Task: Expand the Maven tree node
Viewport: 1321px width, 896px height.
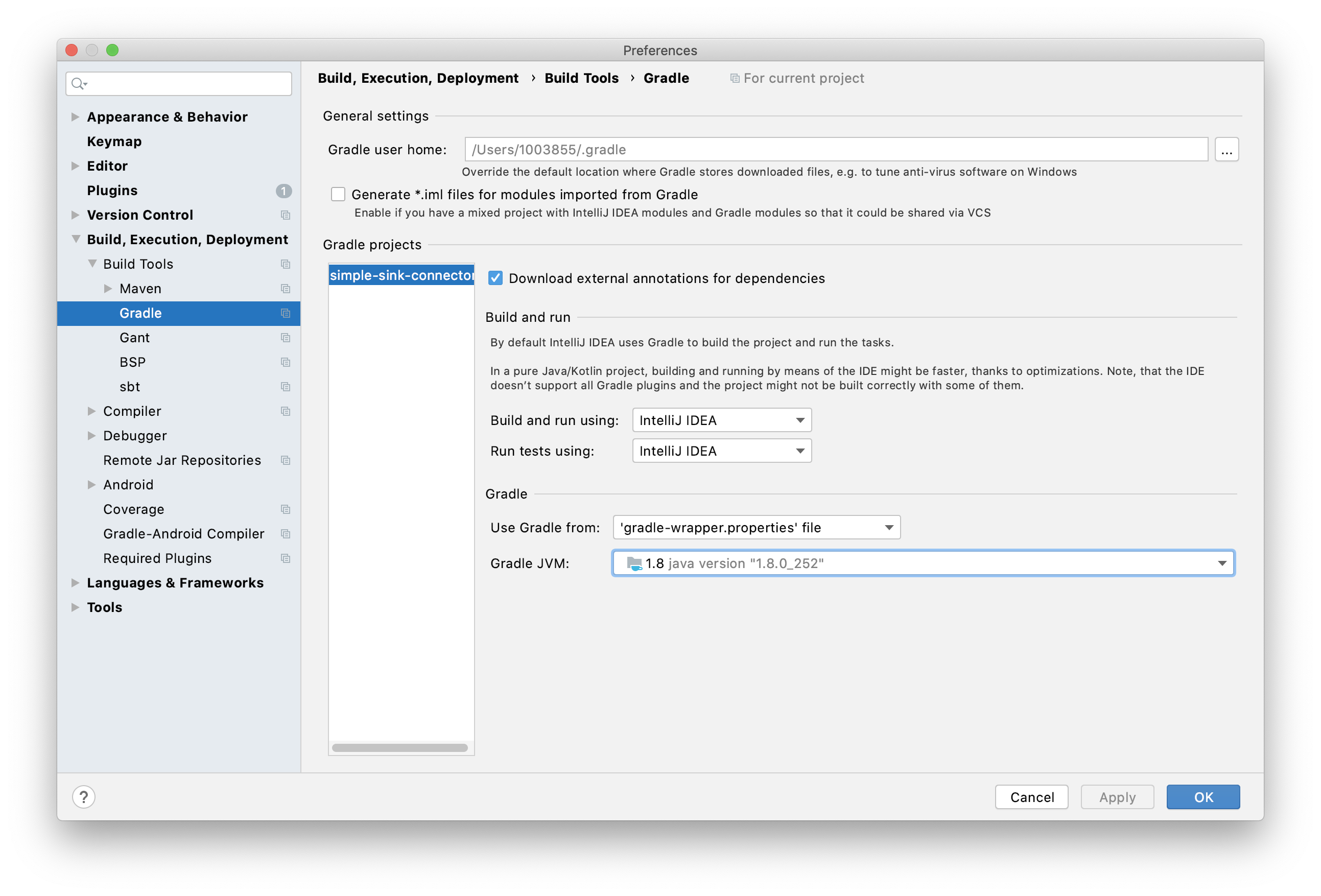Action: point(108,289)
